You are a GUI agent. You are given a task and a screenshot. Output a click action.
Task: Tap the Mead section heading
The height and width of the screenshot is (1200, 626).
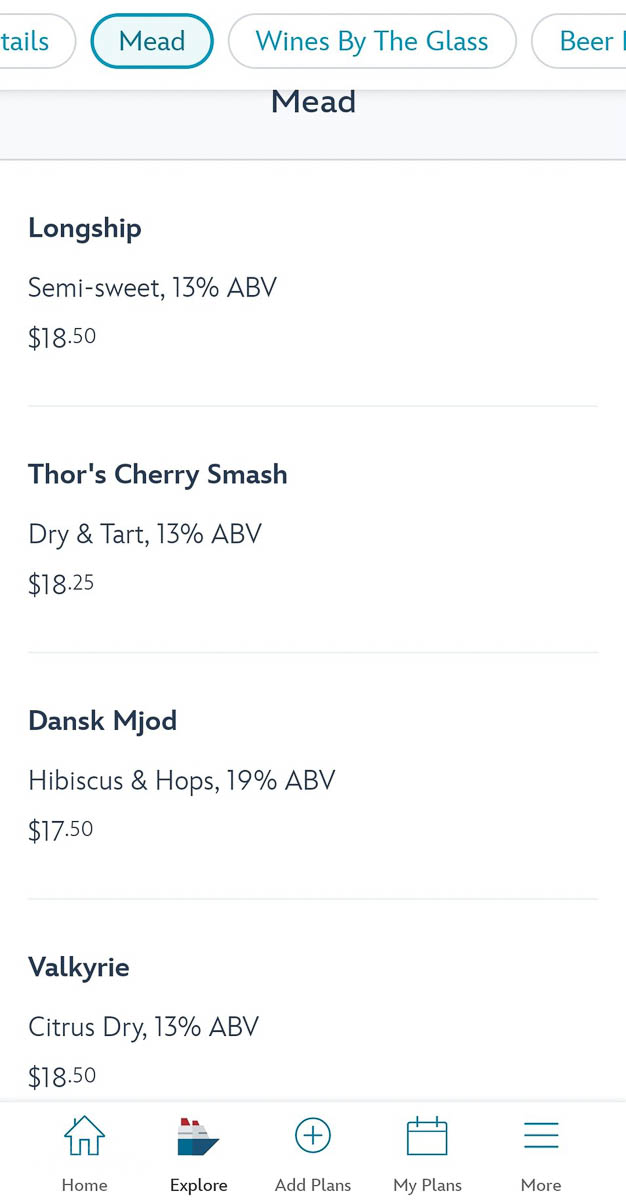click(313, 101)
